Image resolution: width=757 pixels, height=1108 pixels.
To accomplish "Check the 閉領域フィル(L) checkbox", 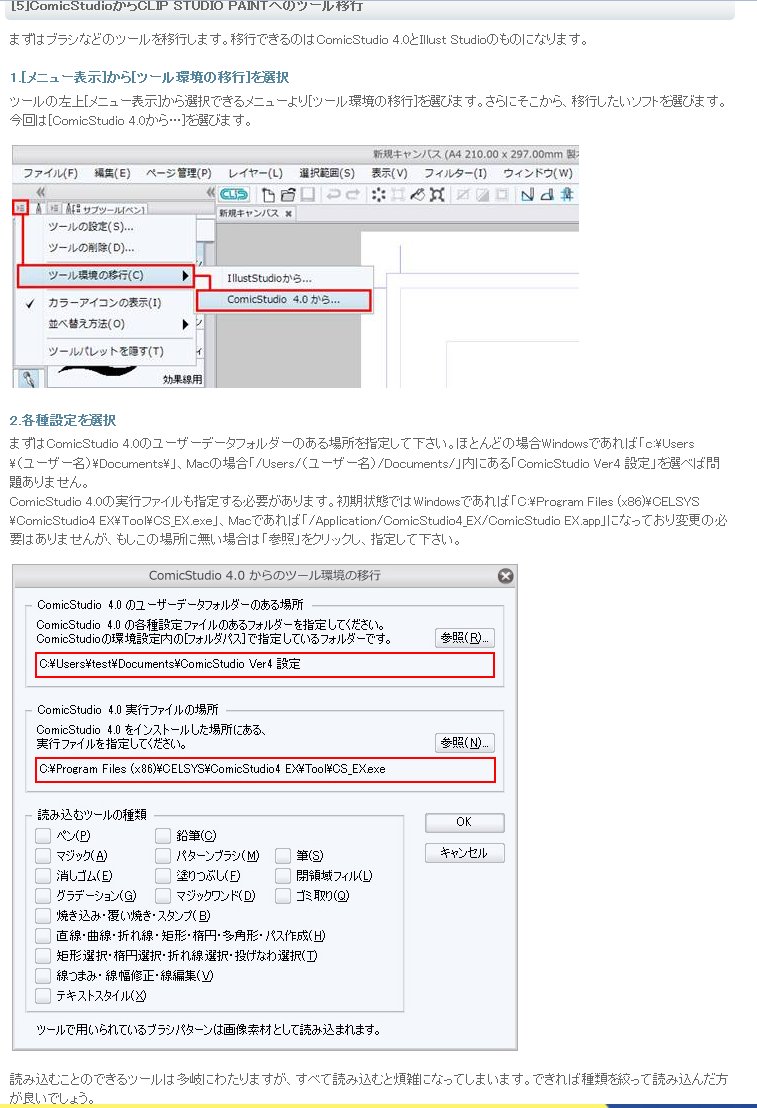I will click(x=283, y=876).
